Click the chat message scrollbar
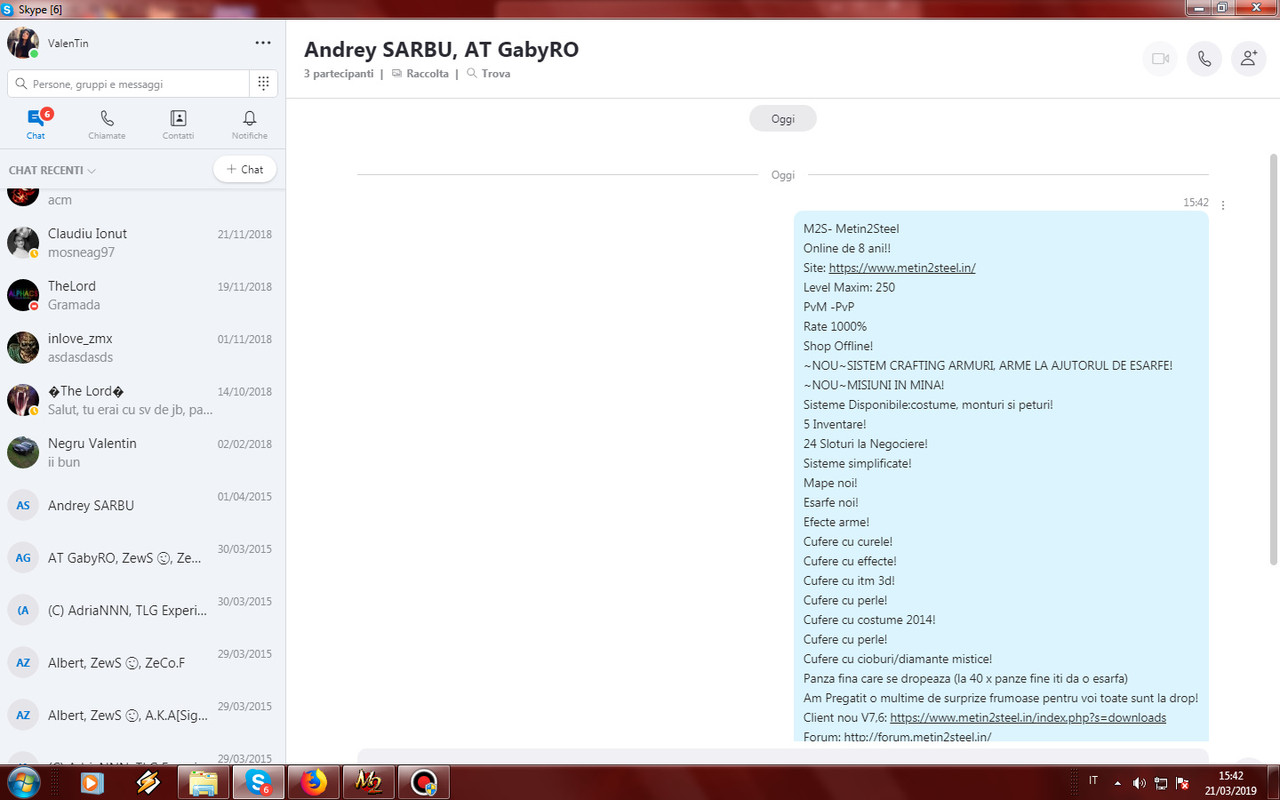 [x=1273, y=358]
